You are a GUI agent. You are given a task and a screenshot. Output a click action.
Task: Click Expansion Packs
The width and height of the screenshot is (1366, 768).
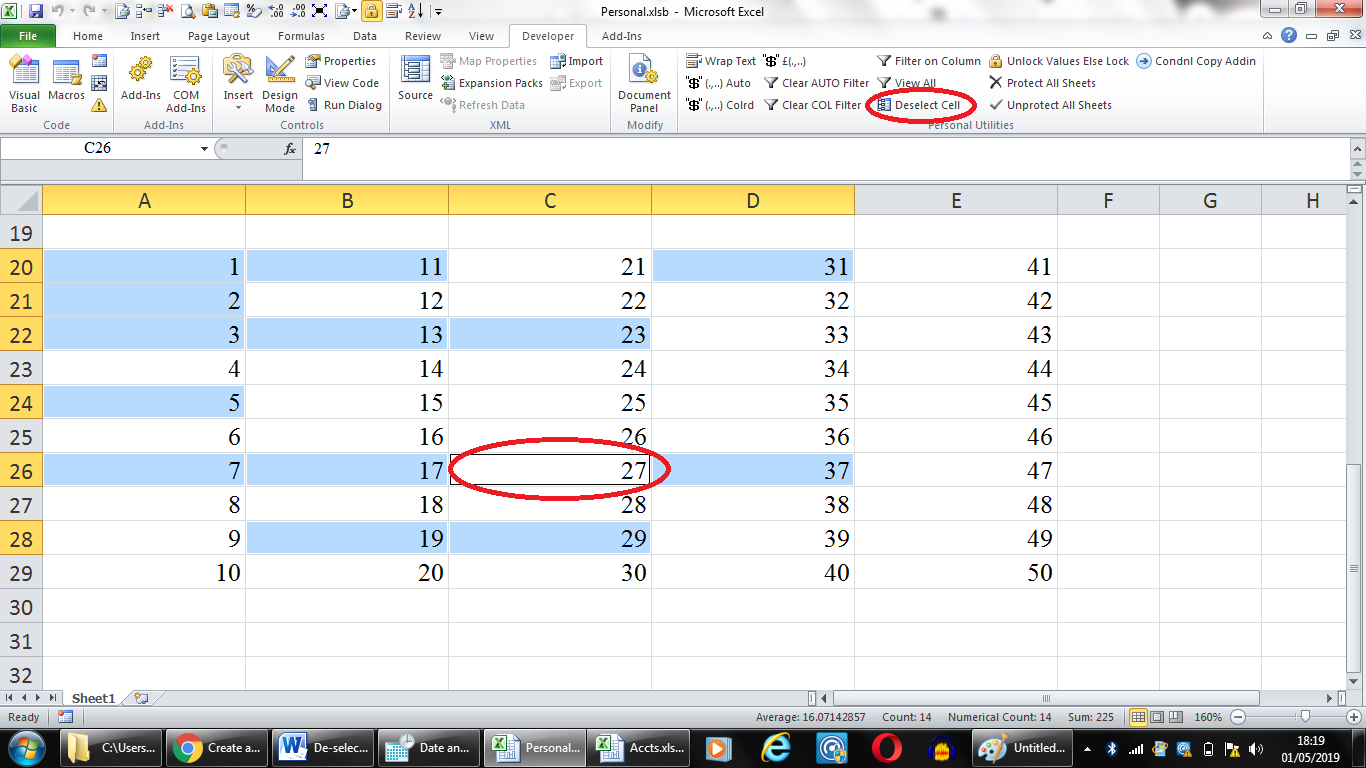[491, 83]
